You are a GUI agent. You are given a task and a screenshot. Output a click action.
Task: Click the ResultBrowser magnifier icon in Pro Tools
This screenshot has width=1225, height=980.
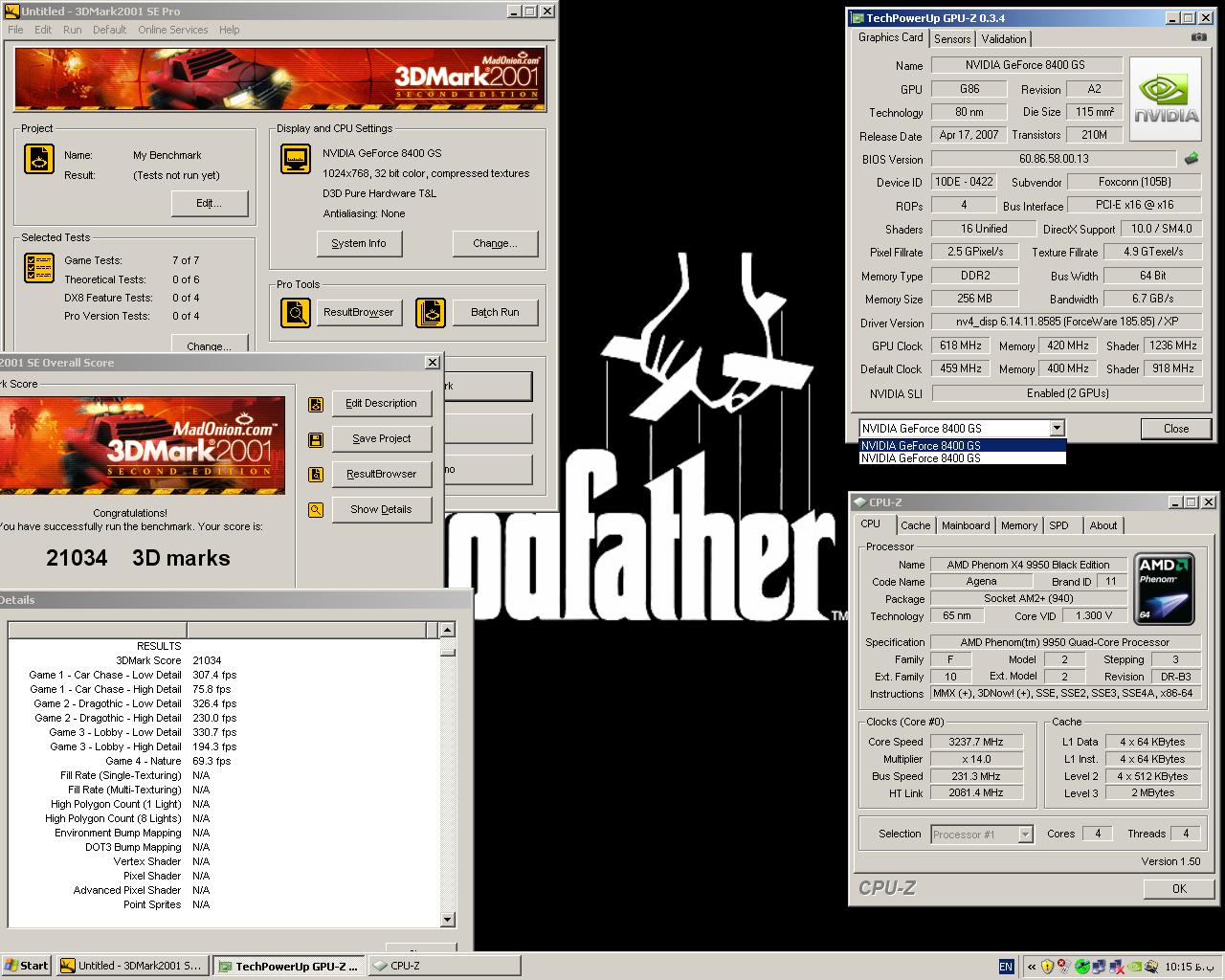click(296, 312)
